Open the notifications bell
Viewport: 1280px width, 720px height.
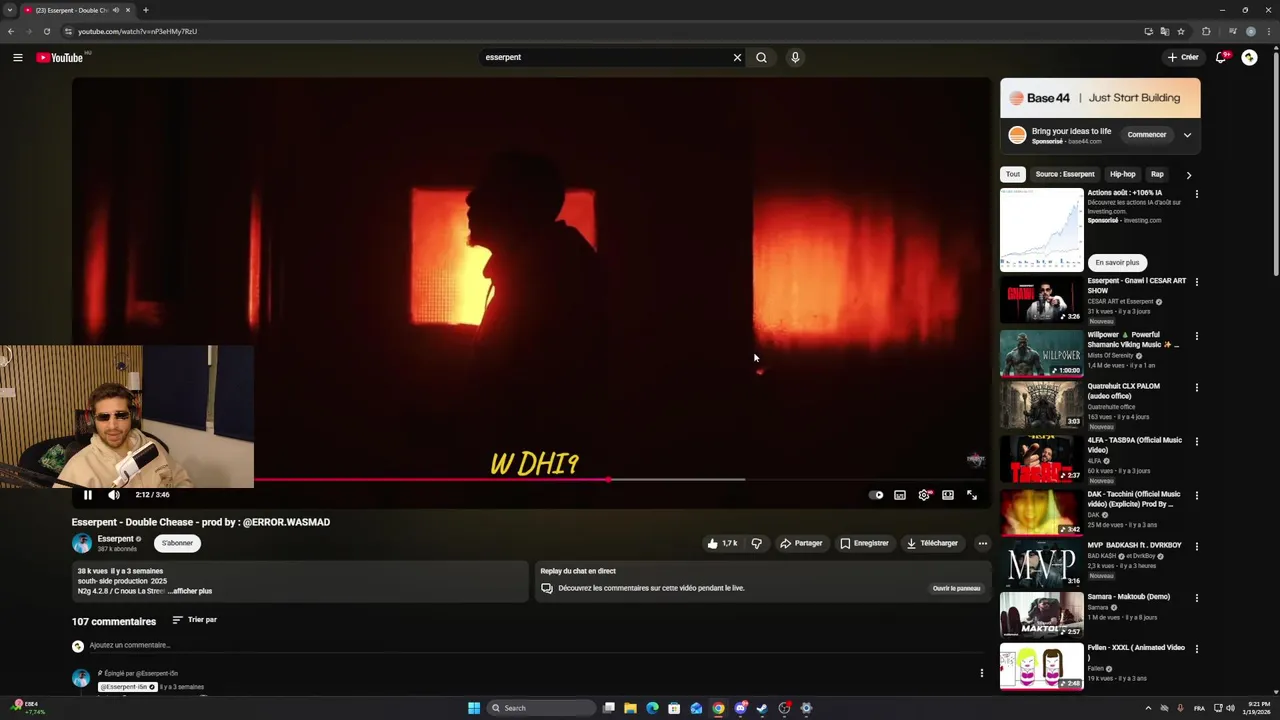click(x=1221, y=57)
